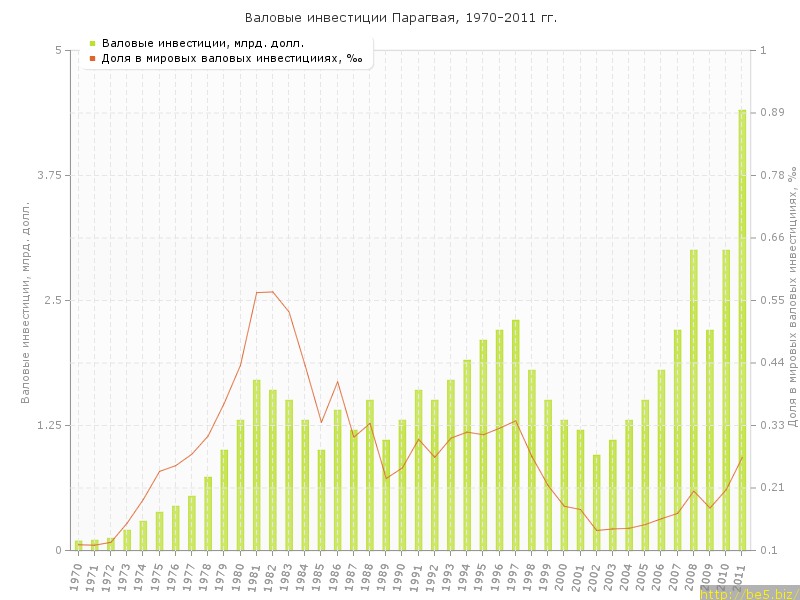Screen dimensions: 800x600
Task: Toggle the 'Валовые инвестиции, млрд. долл.' legend entry
Action: (x=203, y=43)
